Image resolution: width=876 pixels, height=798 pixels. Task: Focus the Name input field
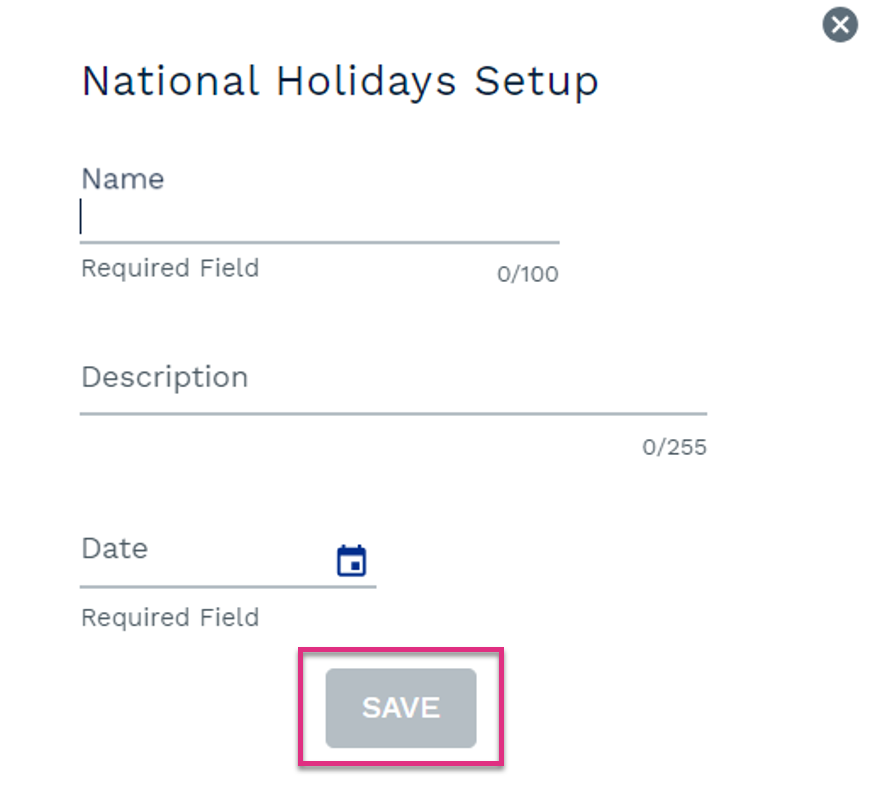click(x=320, y=218)
